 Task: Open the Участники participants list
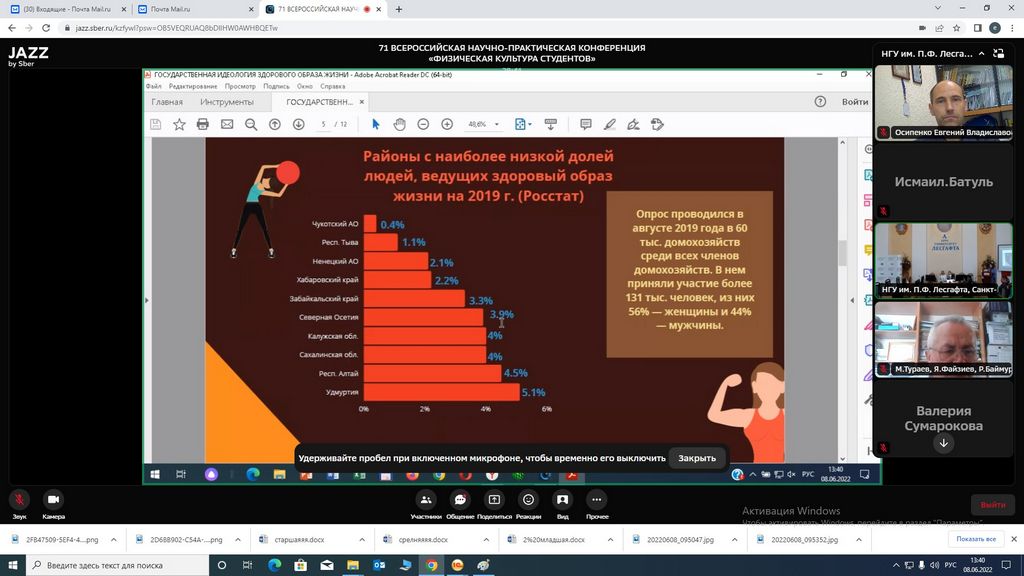point(426,500)
